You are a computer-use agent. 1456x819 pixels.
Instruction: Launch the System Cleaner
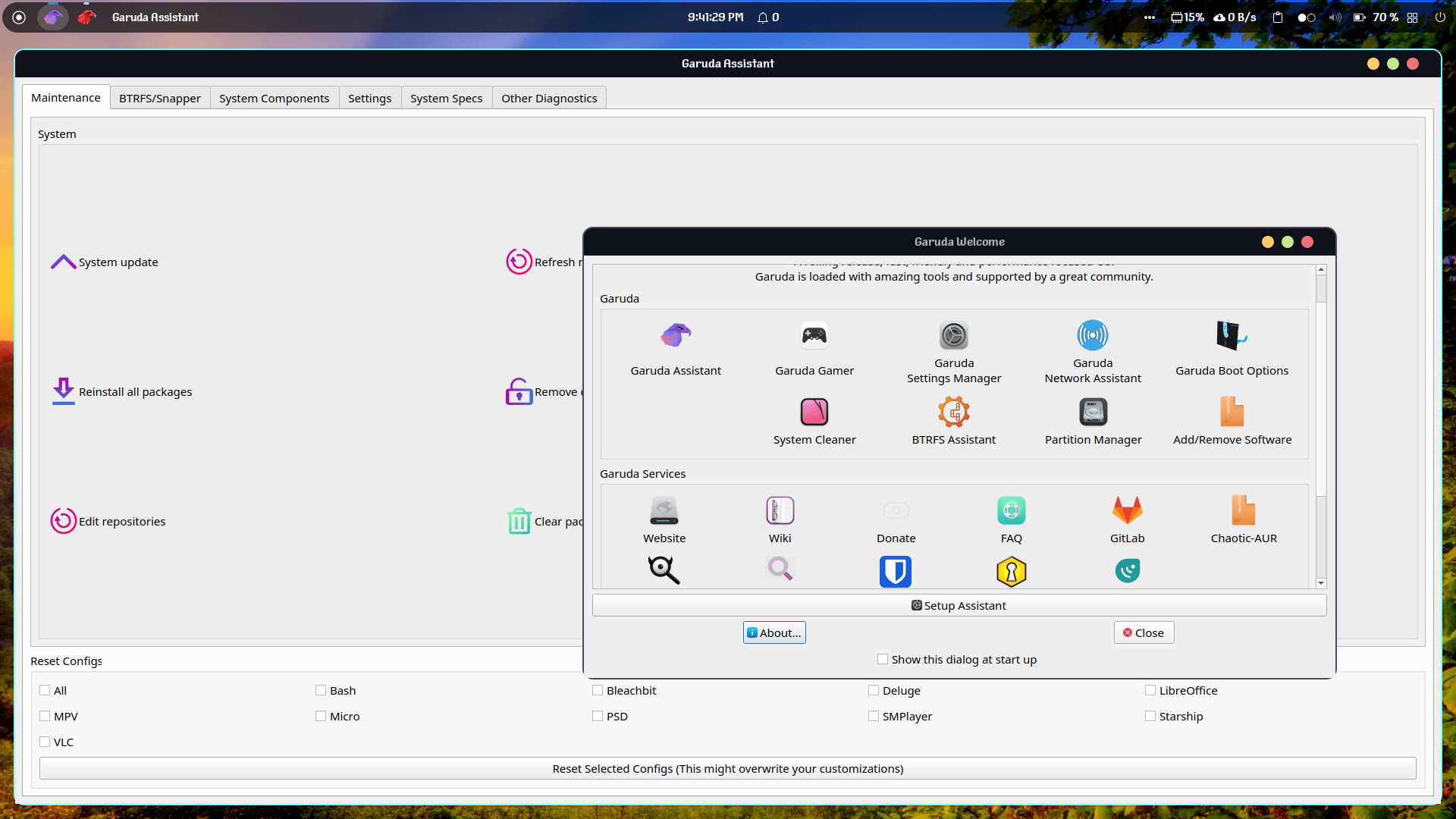[x=814, y=419]
